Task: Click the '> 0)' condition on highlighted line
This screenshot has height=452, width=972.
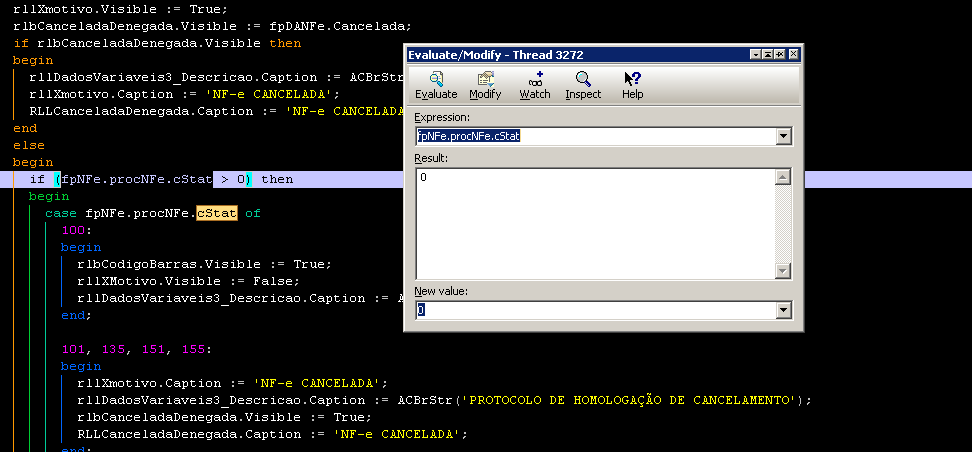Action: [x=236, y=179]
